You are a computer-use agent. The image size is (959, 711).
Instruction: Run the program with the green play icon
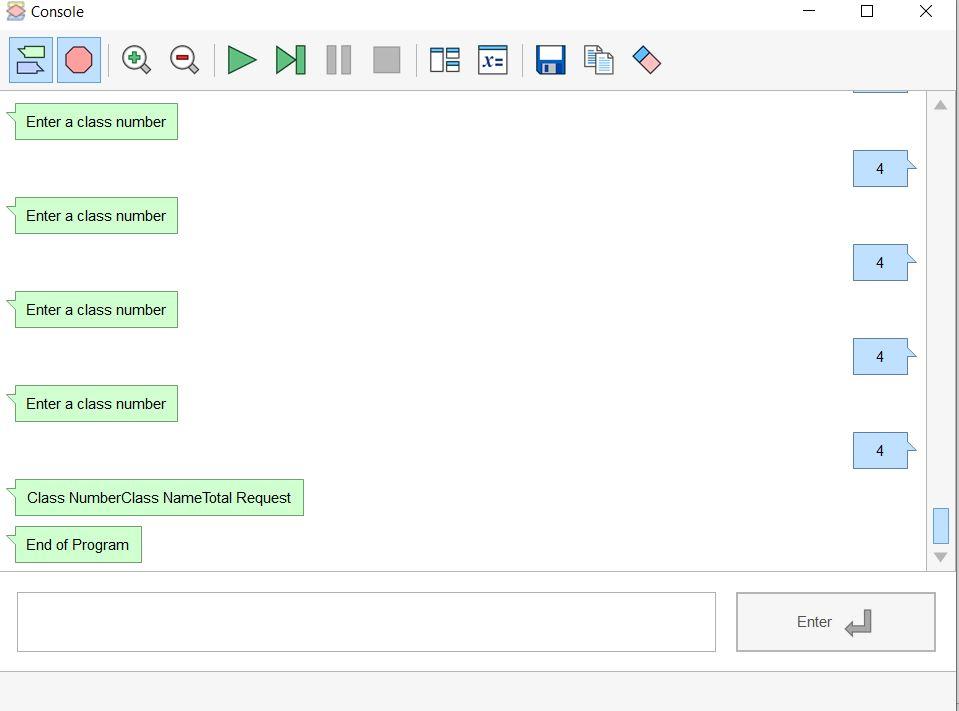pos(242,60)
